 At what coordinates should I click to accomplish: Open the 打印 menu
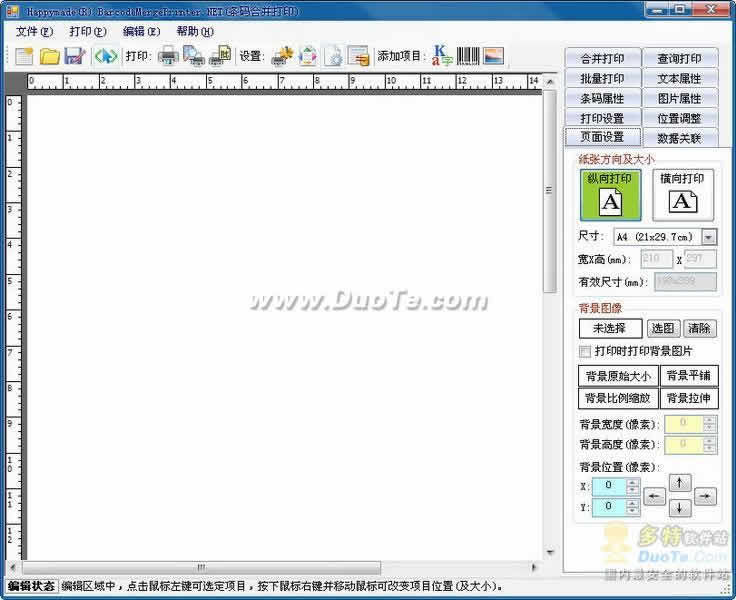click(x=88, y=31)
